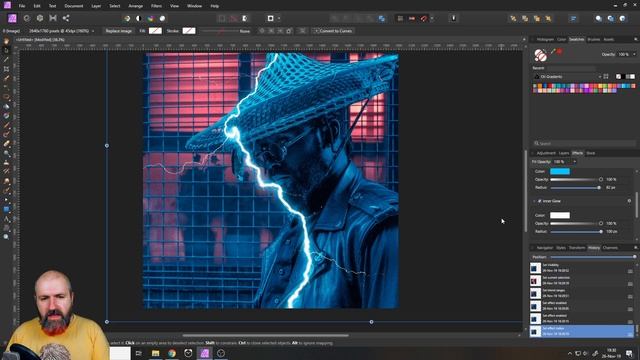Toggle the Assistant button
This screenshot has width=640, height=360.
click(453, 18)
